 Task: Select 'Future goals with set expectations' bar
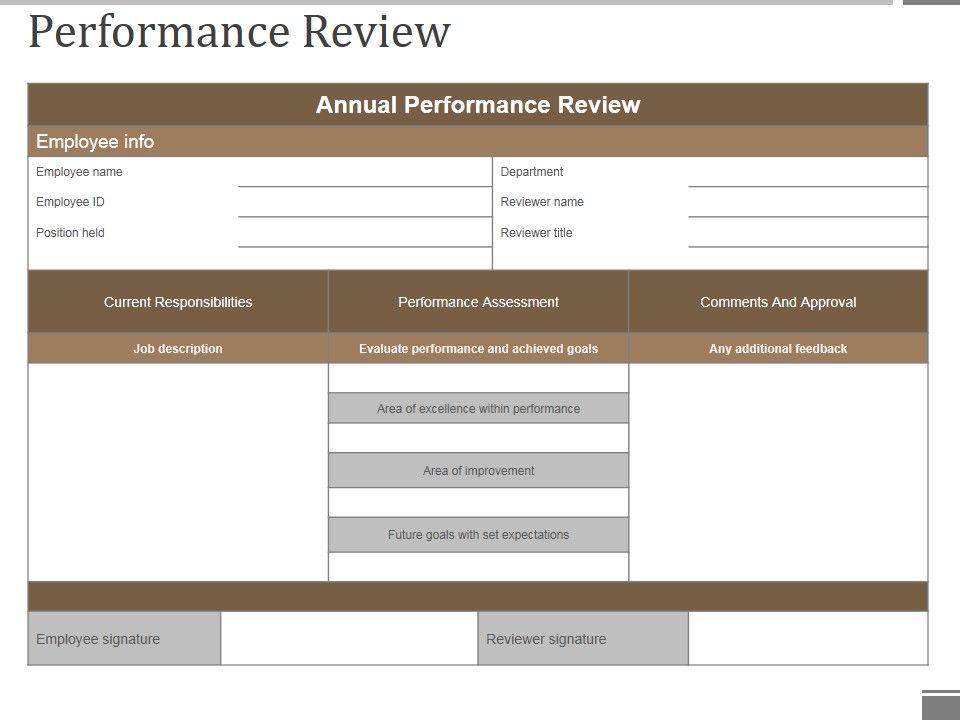tap(478, 534)
